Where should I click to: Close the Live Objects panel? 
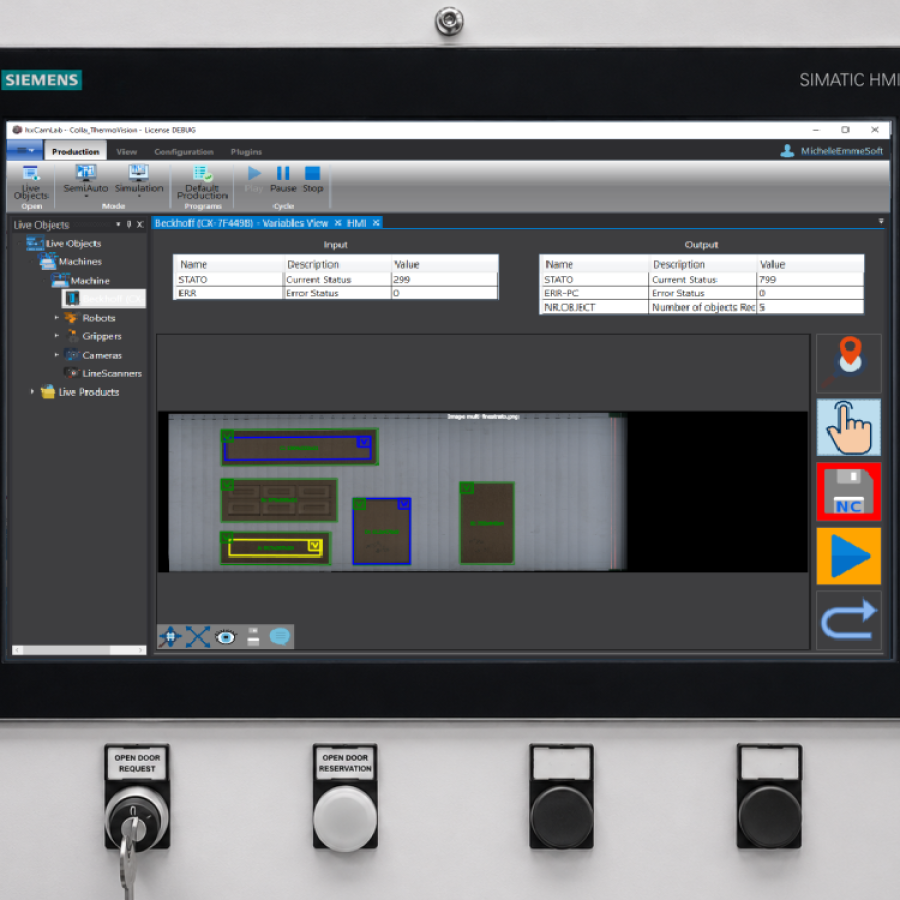coord(140,224)
